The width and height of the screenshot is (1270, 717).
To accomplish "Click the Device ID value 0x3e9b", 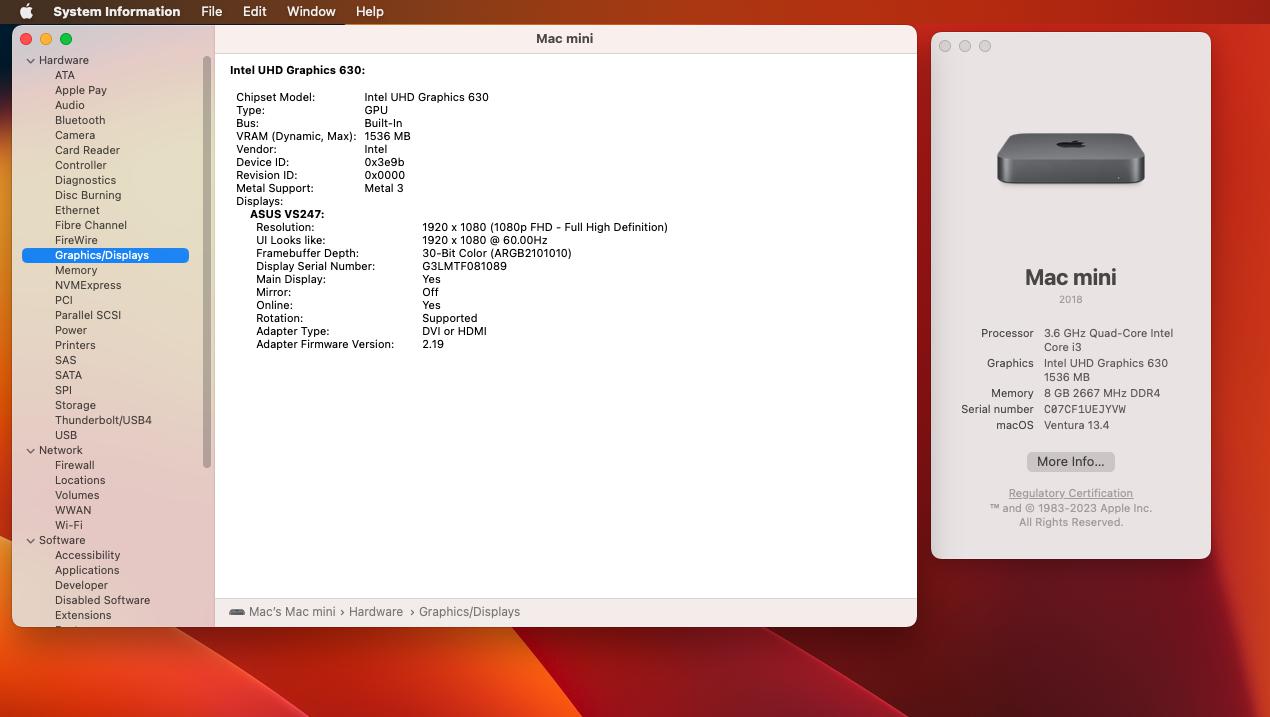I will [x=384, y=162].
